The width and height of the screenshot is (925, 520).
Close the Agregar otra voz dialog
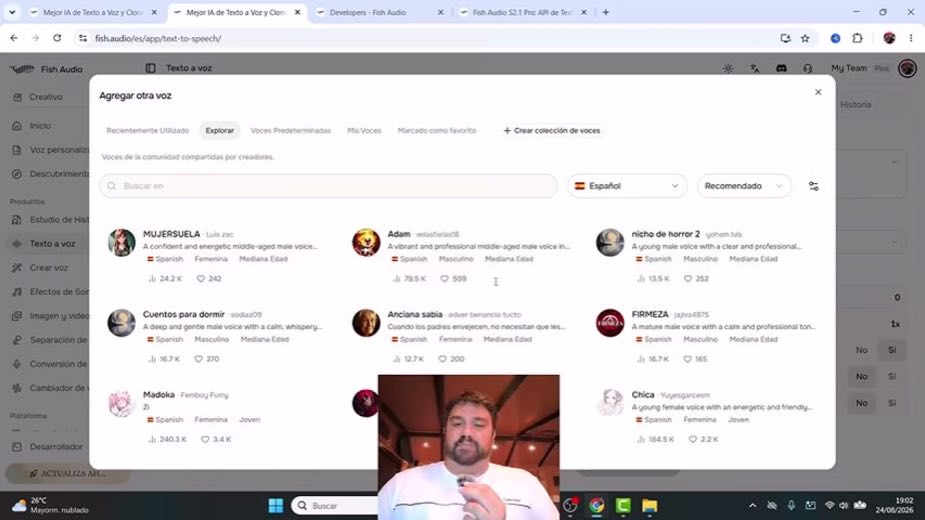pyautogui.click(x=818, y=92)
